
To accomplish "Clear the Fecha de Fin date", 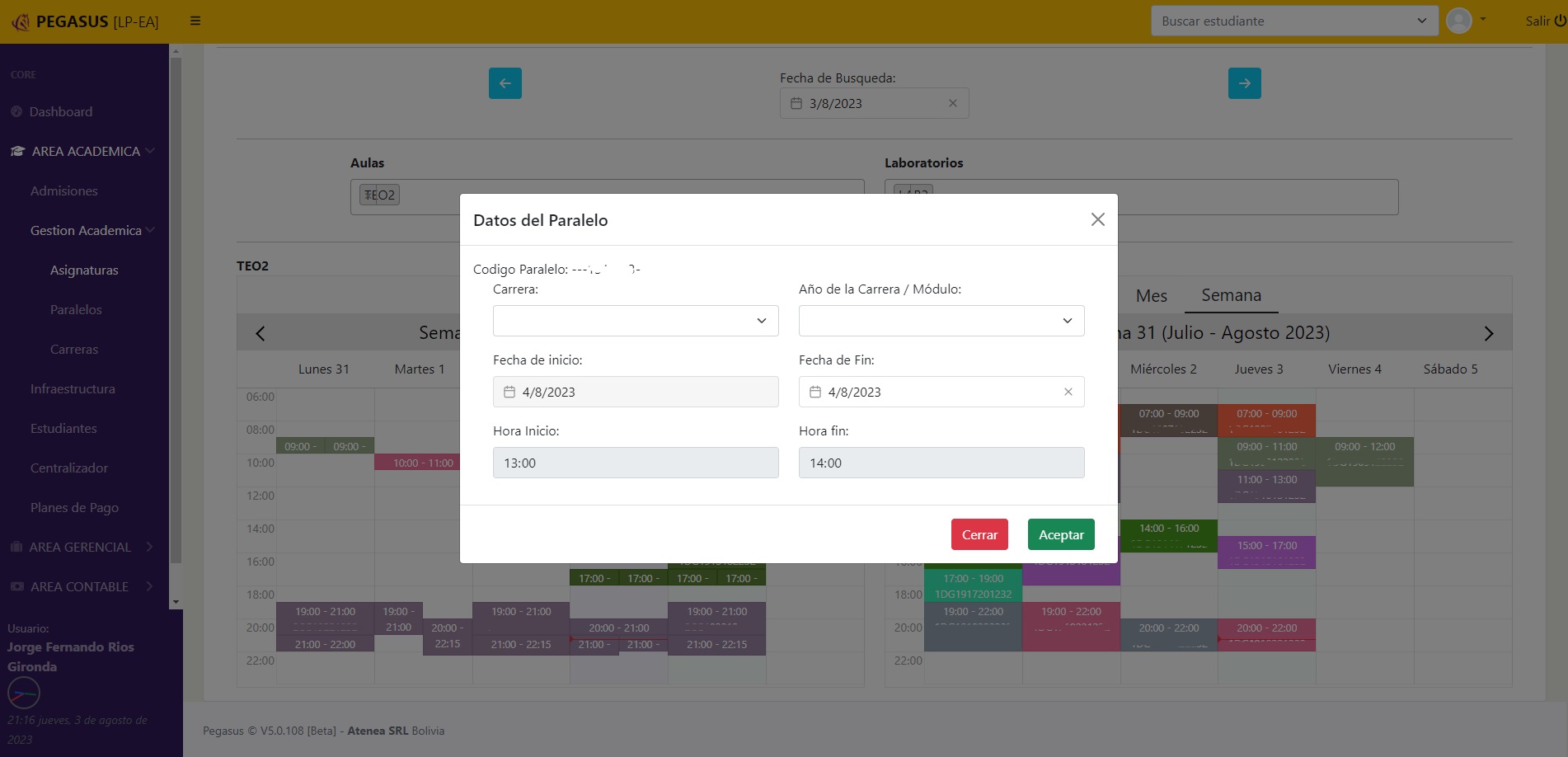I will pos(1068,392).
